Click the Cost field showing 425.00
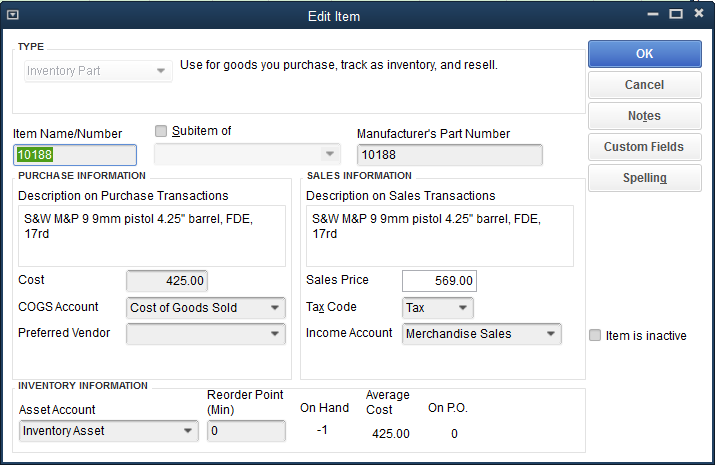Viewport: 715px width, 465px height. point(167,281)
